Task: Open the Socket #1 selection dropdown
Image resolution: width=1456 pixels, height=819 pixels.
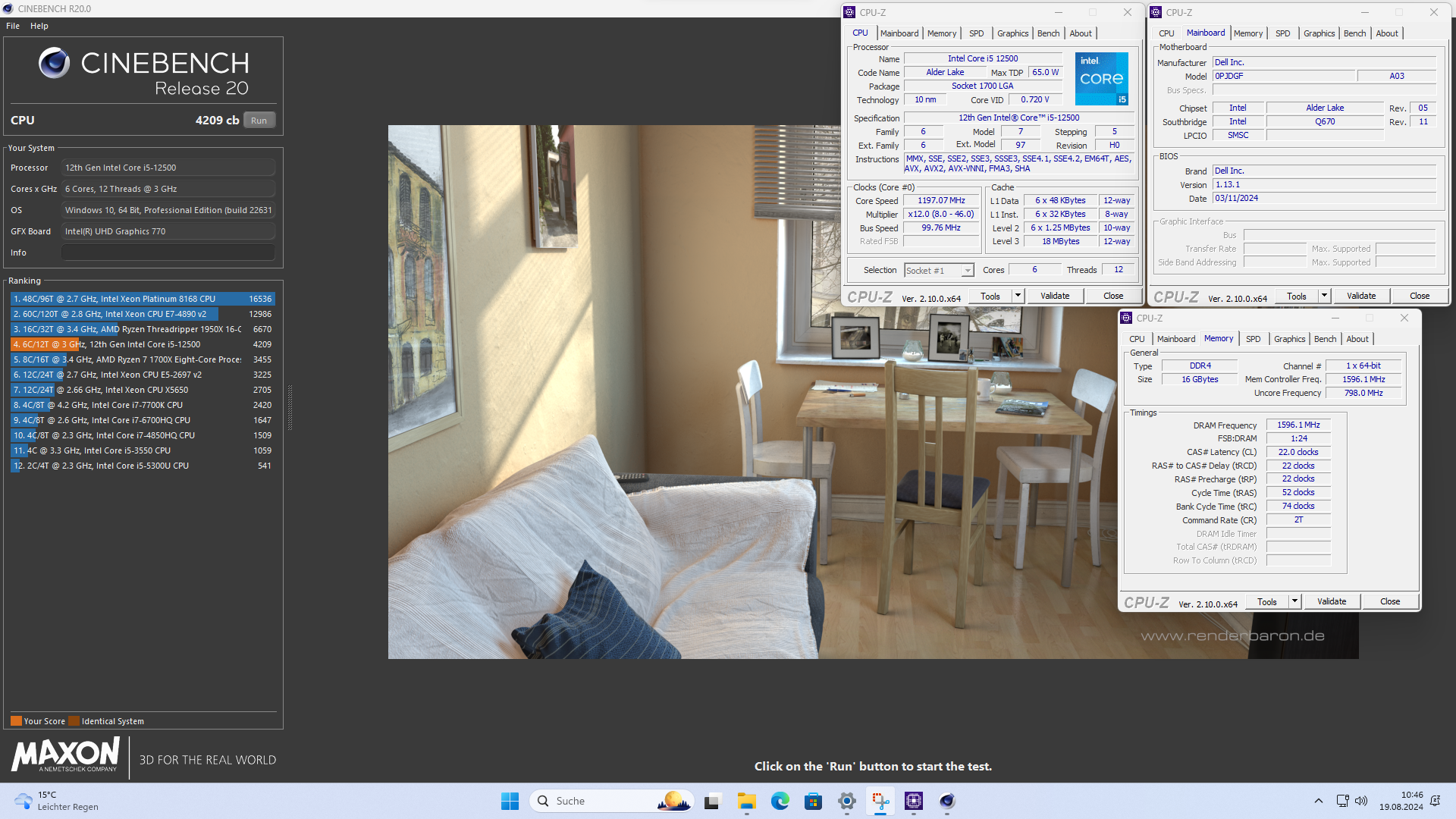Action: [939, 271]
